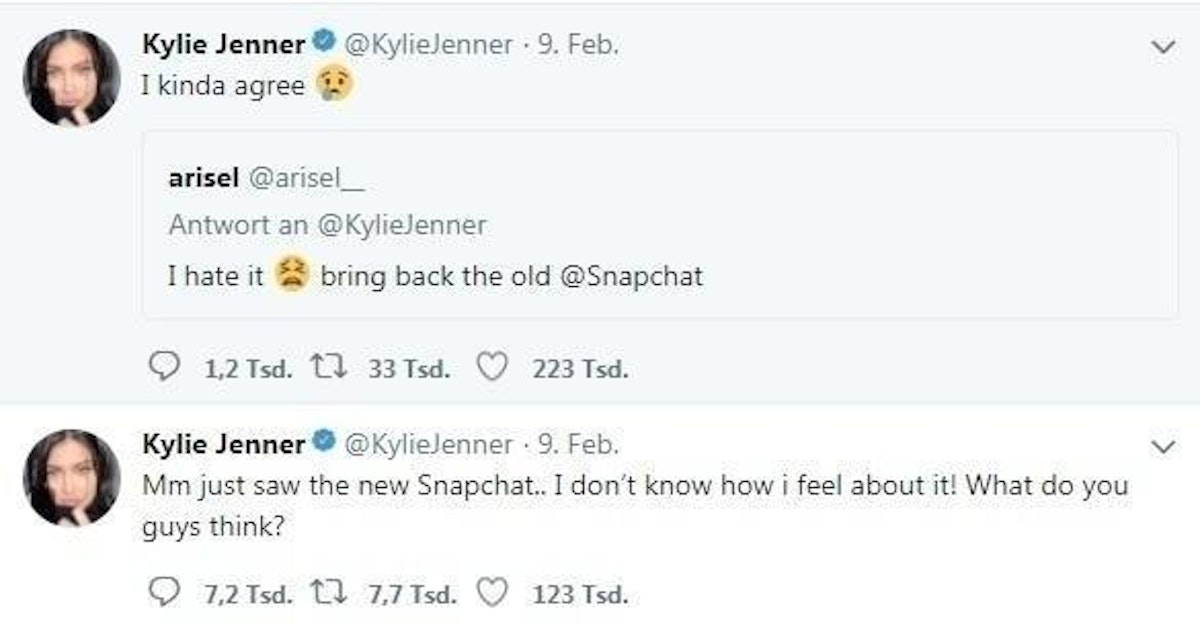Click verified badge on first Kylie Jenner tweet
The image size is (1200, 624).
click(322, 44)
